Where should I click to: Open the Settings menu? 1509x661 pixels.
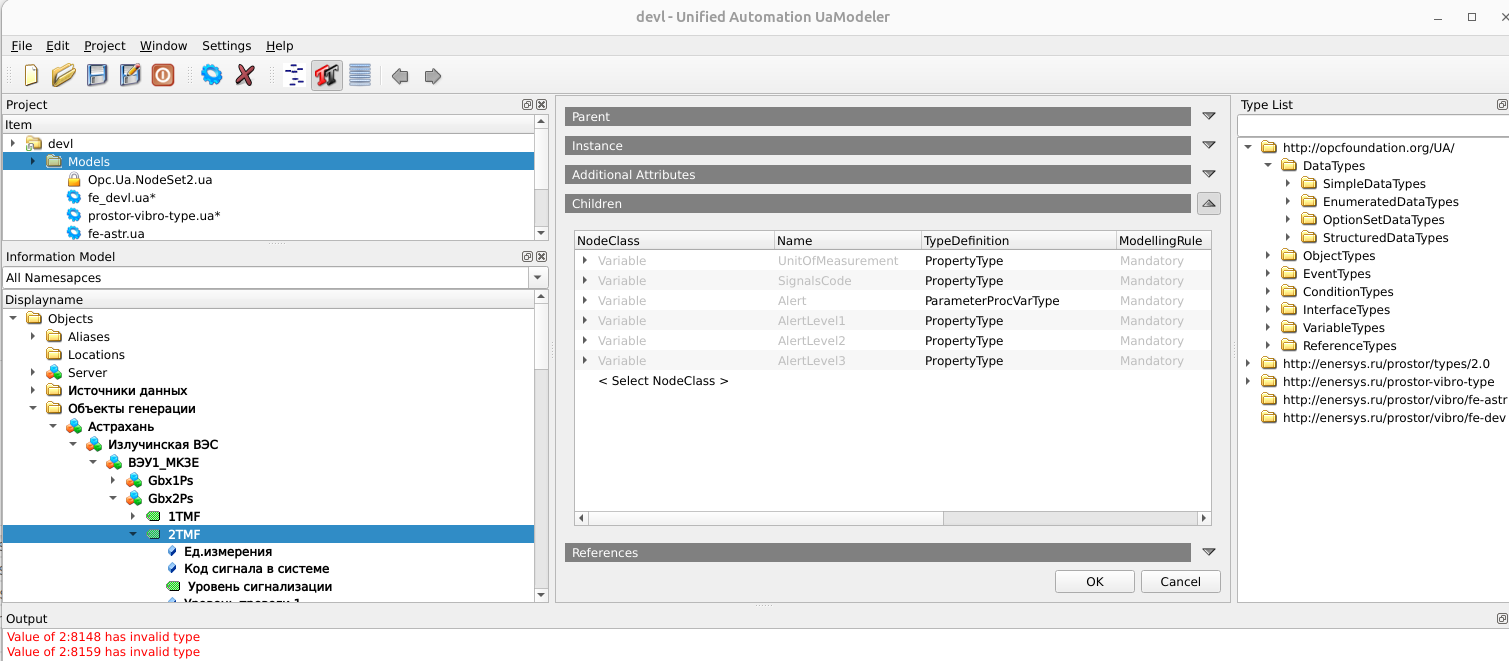(x=226, y=46)
